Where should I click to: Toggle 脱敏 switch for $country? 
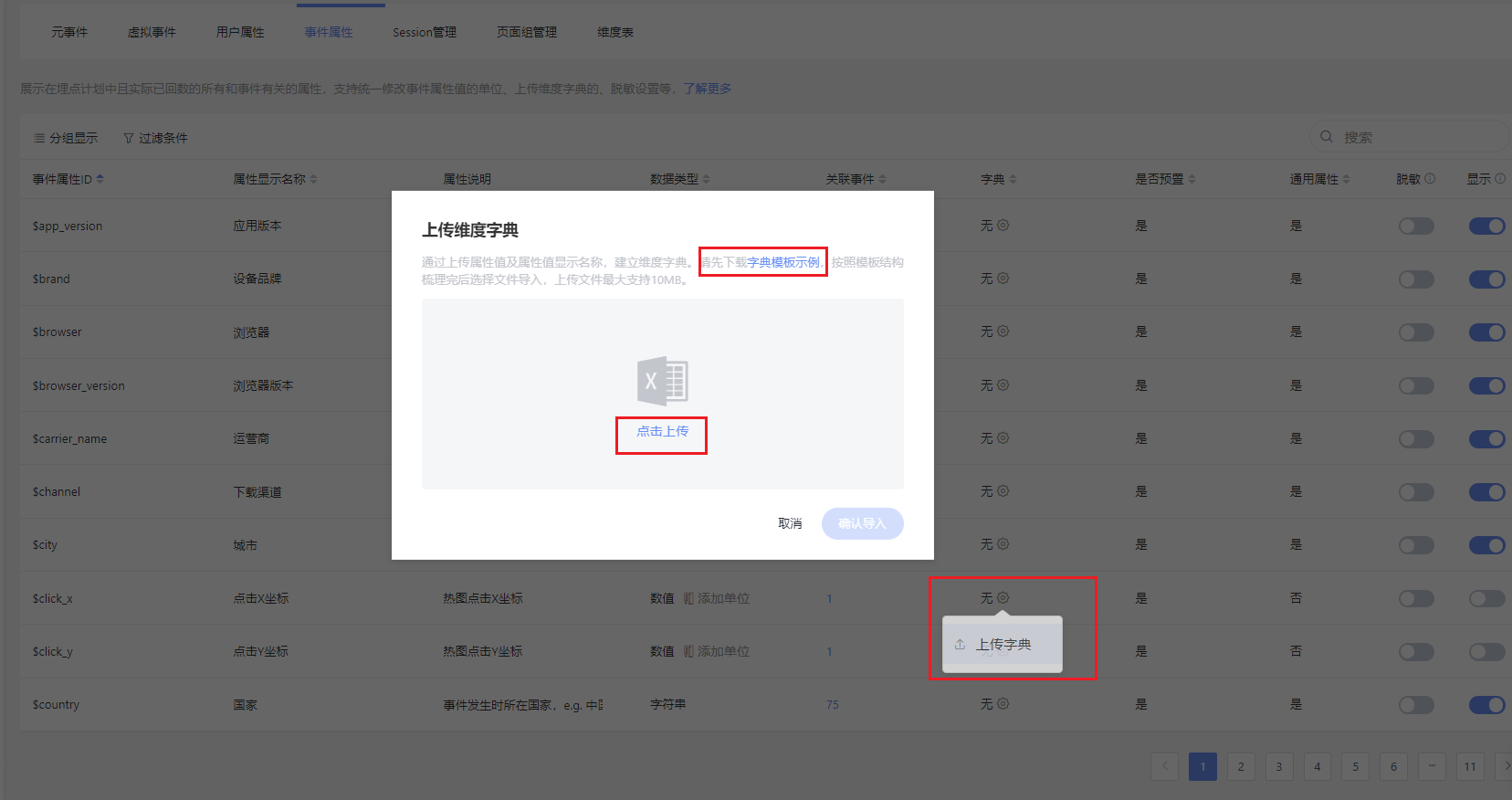tap(1416, 704)
